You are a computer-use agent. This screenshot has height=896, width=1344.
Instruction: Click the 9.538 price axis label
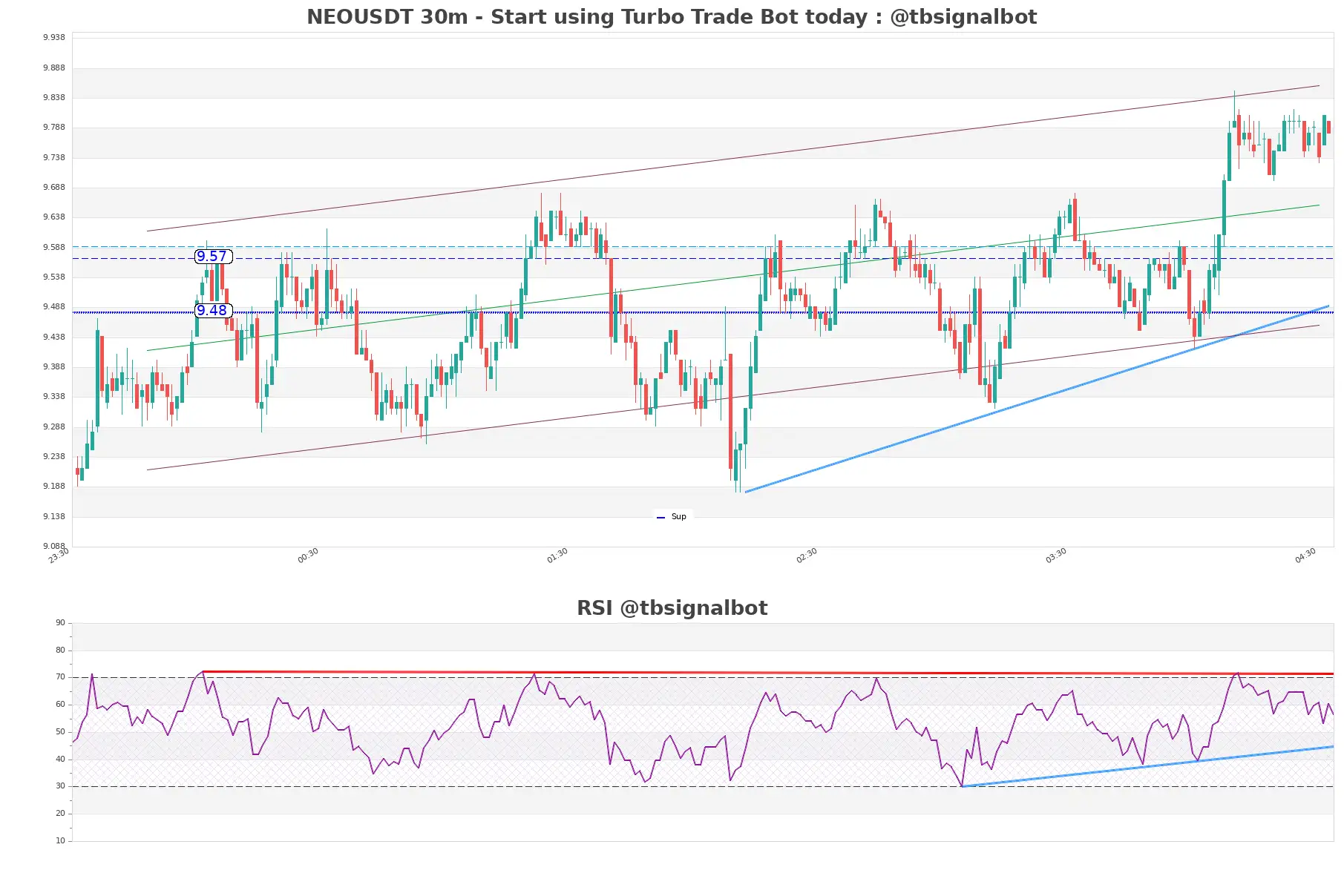pyautogui.click(x=54, y=277)
